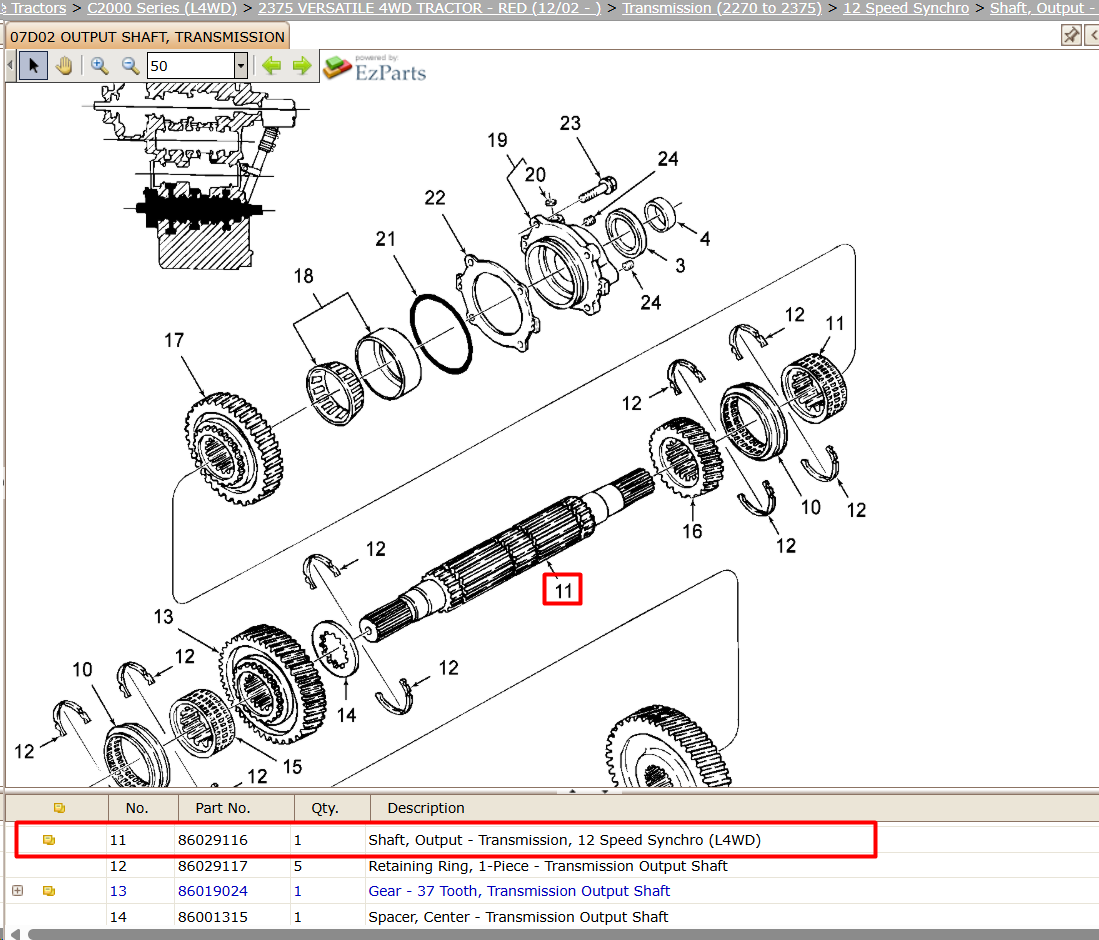
Task: Click part number link 86019024
Action: tap(212, 891)
